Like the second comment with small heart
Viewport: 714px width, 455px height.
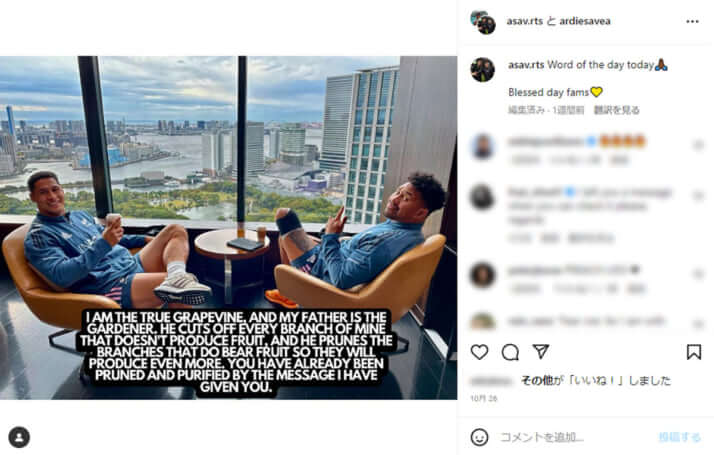pos(698,196)
